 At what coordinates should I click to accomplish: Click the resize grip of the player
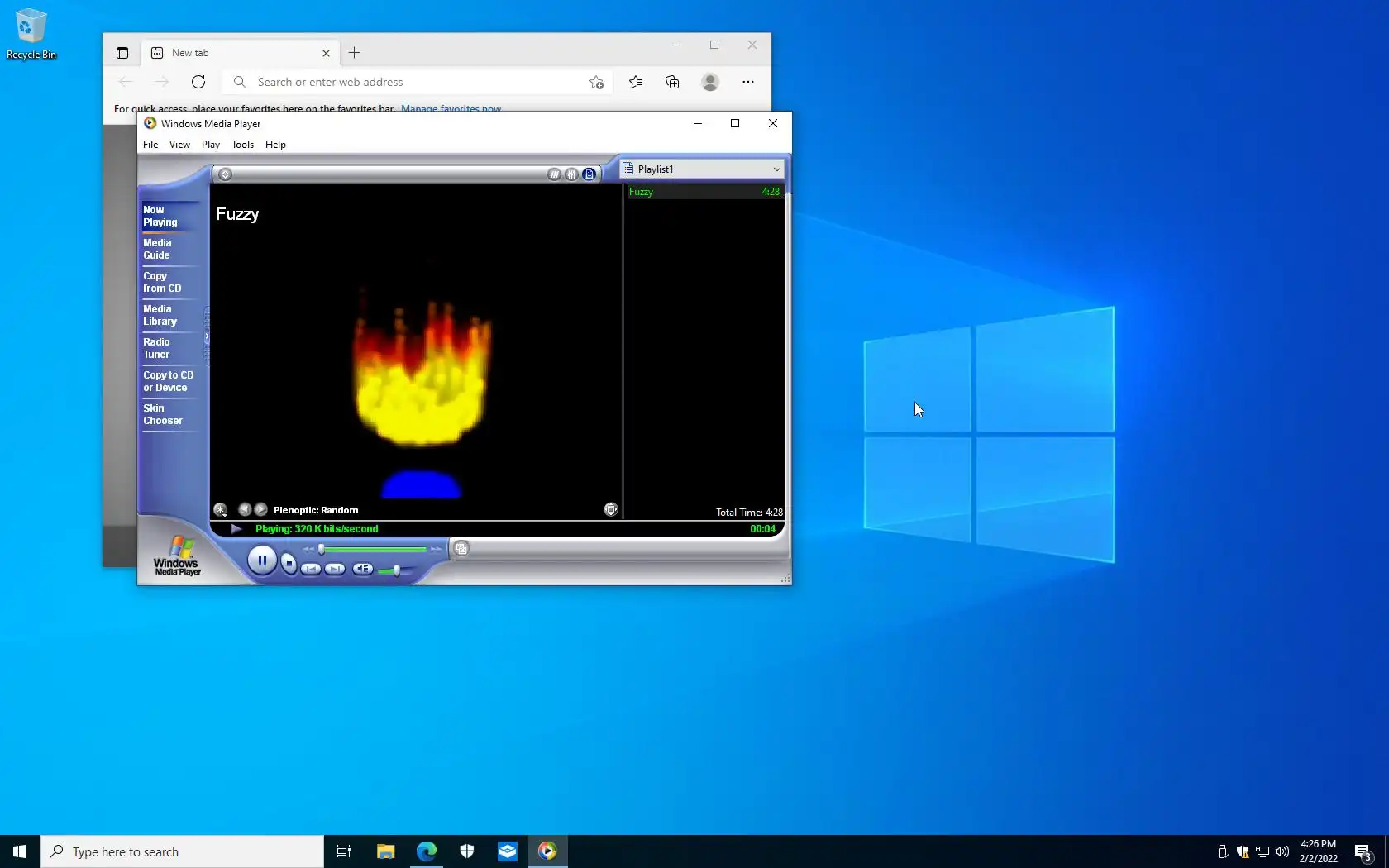[785, 579]
